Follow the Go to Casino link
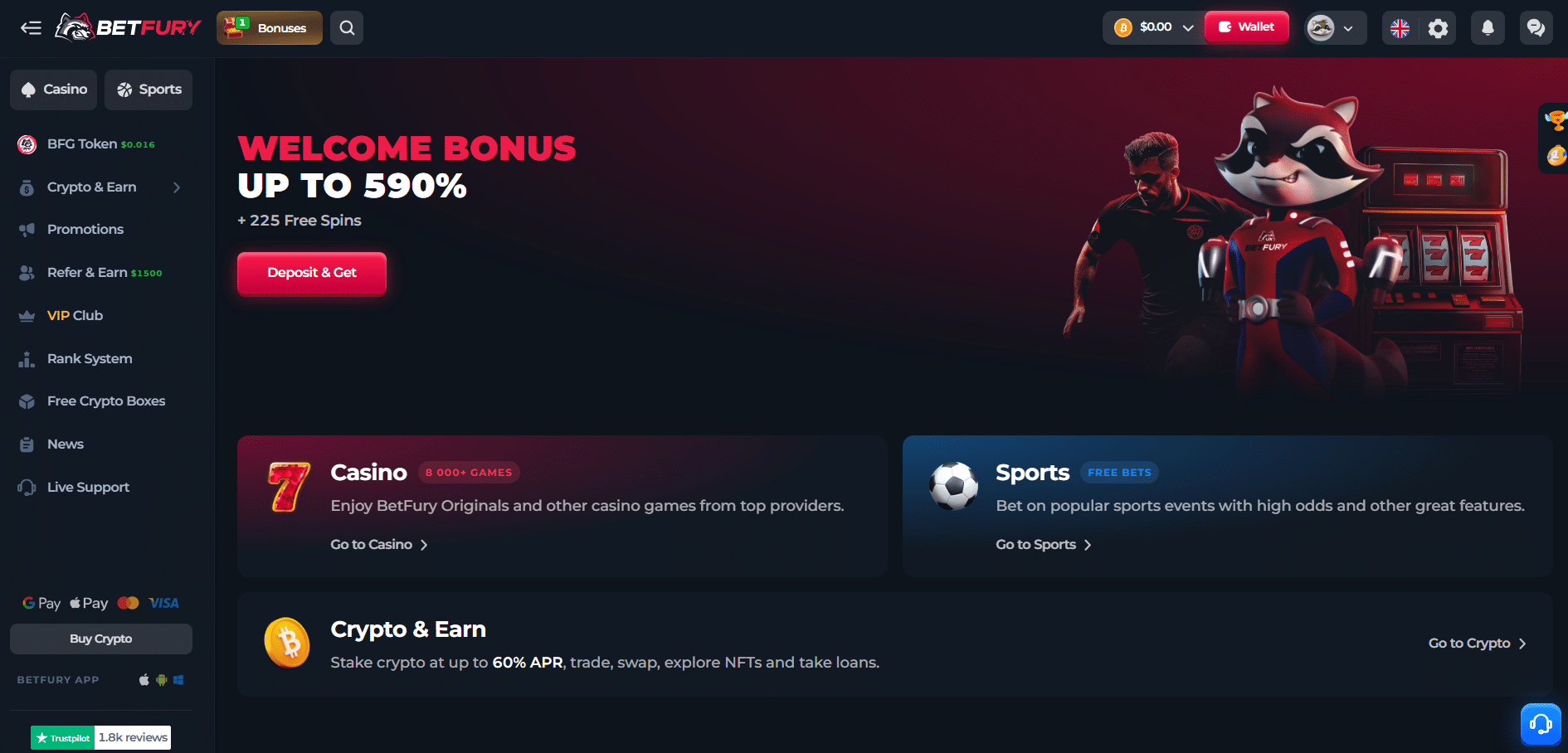This screenshot has height=753, width=1568. click(379, 545)
